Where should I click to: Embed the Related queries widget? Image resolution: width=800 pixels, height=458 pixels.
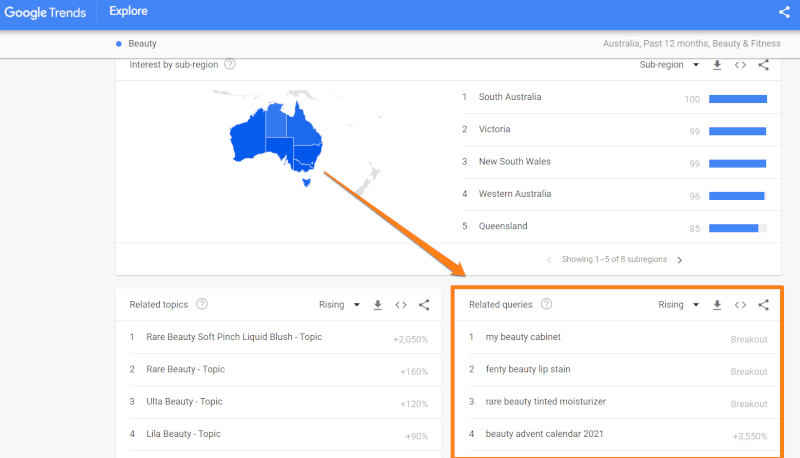pos(740,305)
